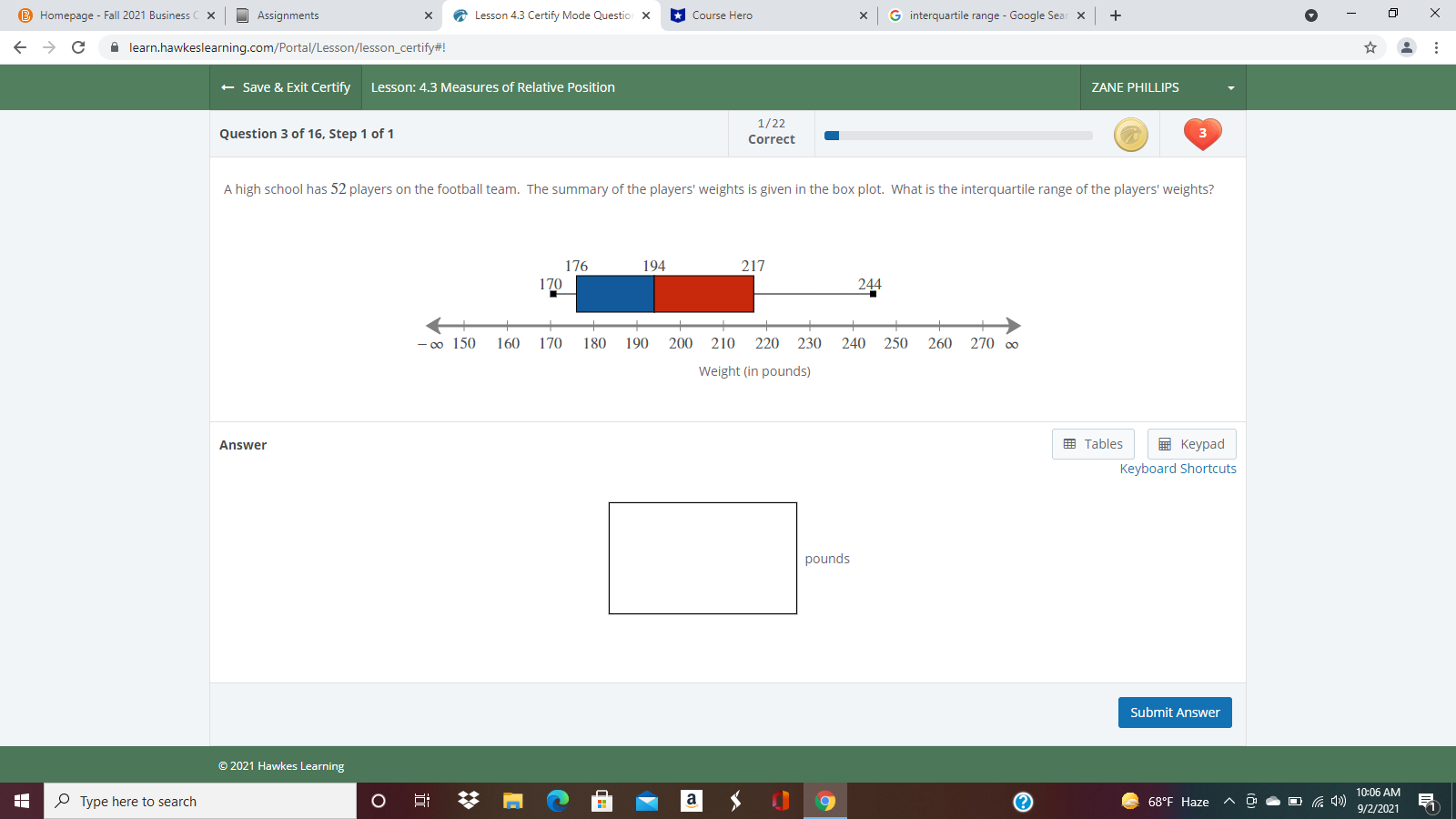
Task: Click the 1/22 Correct score text
Action: point(772,132)
